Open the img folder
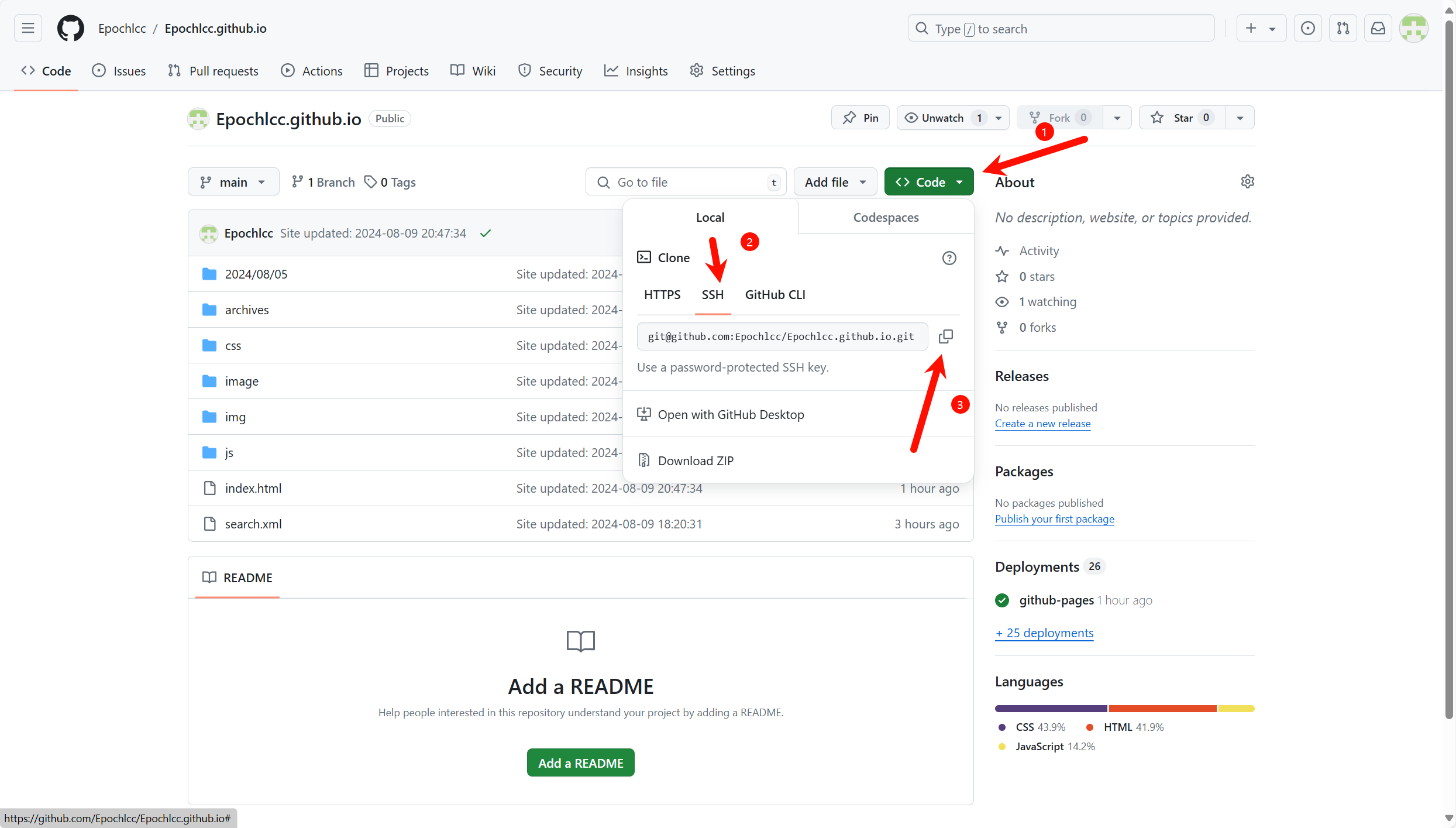This screenshot has width=1456, height=828. 235,417
